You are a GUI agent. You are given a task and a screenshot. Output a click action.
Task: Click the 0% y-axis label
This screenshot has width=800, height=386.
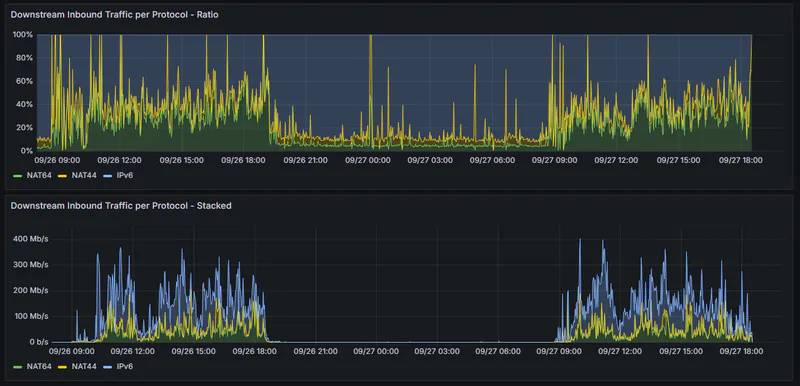pos(27,150)
